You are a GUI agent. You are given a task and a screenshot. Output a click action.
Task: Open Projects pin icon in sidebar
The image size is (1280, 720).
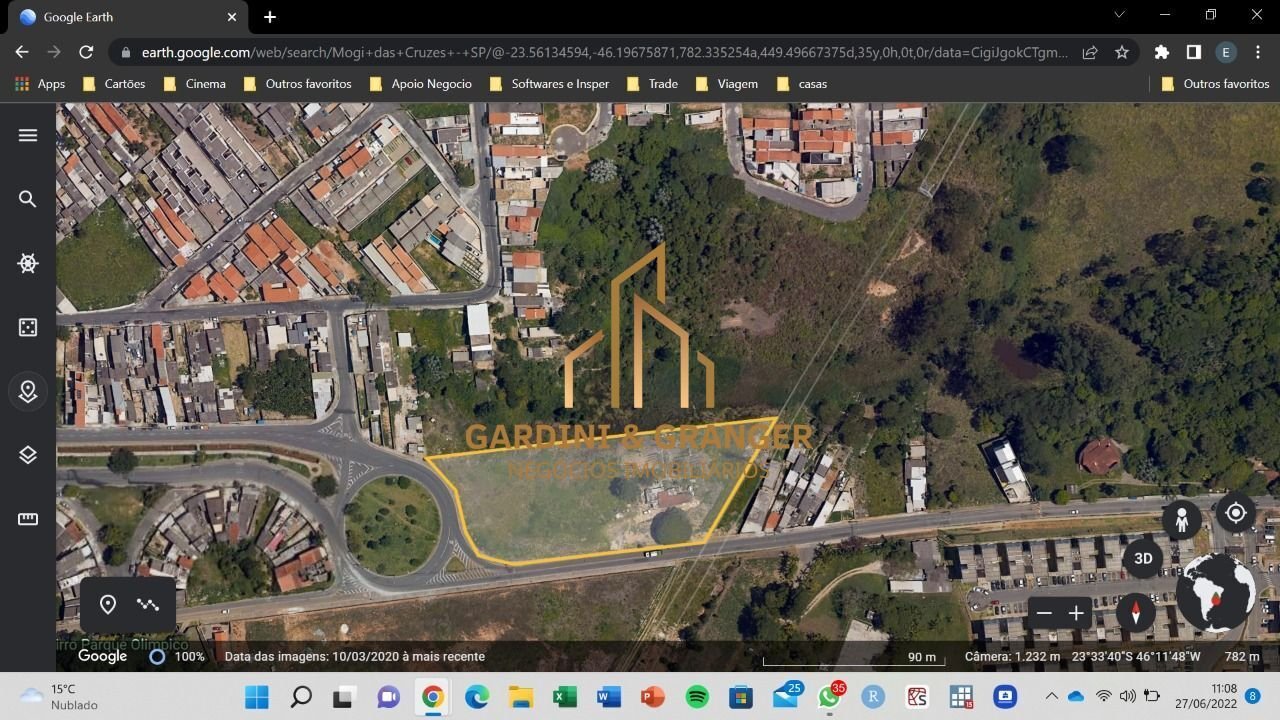pos(28,391)
